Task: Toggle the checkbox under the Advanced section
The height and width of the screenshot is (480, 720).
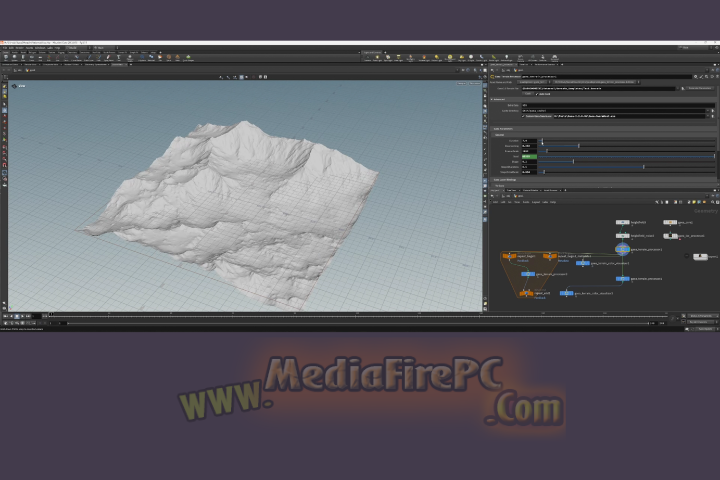Action: coord(523,116)
